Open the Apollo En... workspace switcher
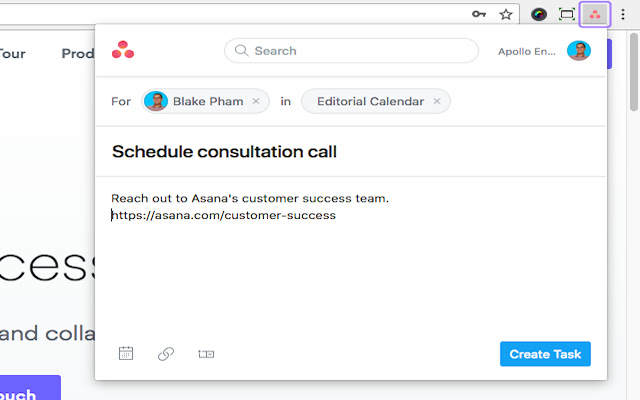This screenshot has width=640, height=400. pos(527,51)
